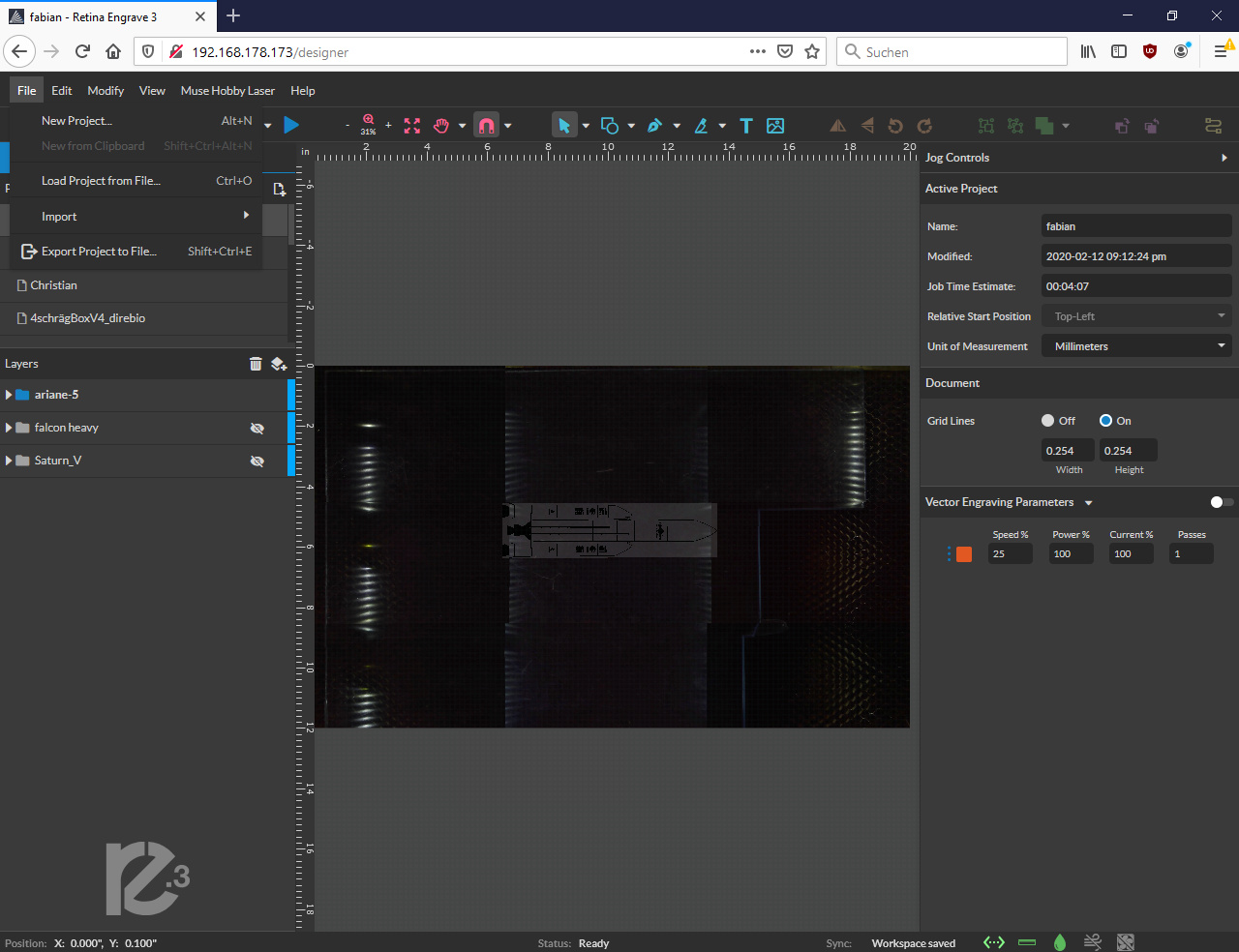This screenshot has height=952, width=1239.
Task: Click the exhaust fan status icon
Action: point(1125,942)
